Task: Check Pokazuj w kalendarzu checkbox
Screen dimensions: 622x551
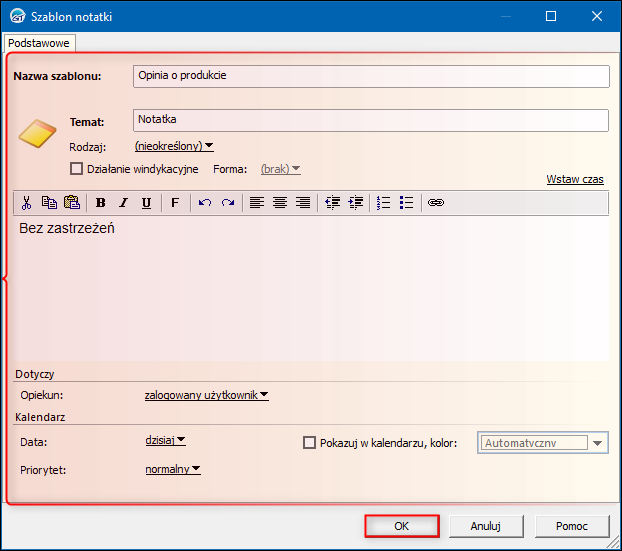Action: click(x=309, y=442)
